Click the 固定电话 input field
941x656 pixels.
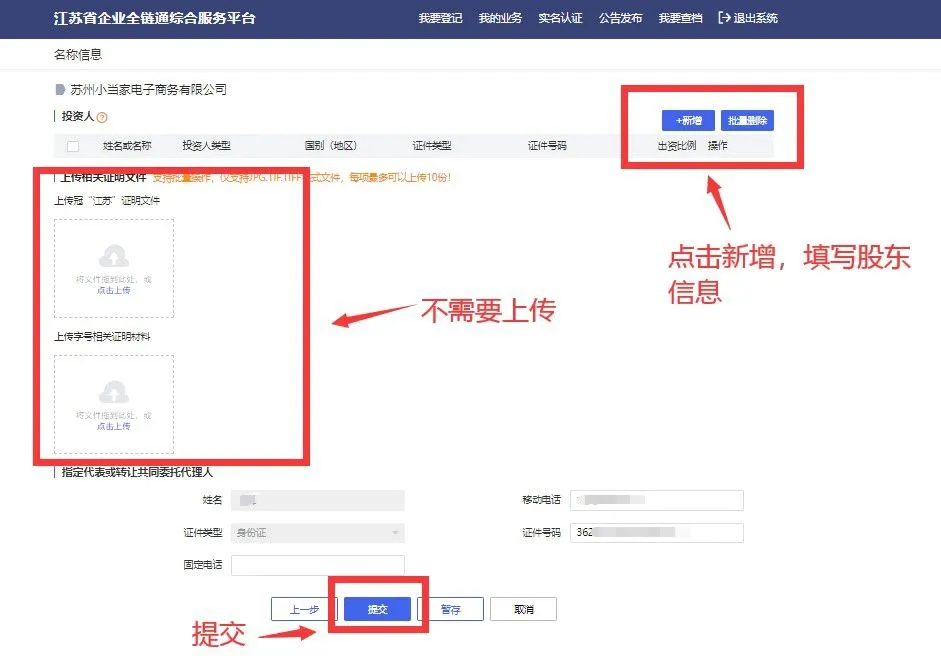pos(317,566)
